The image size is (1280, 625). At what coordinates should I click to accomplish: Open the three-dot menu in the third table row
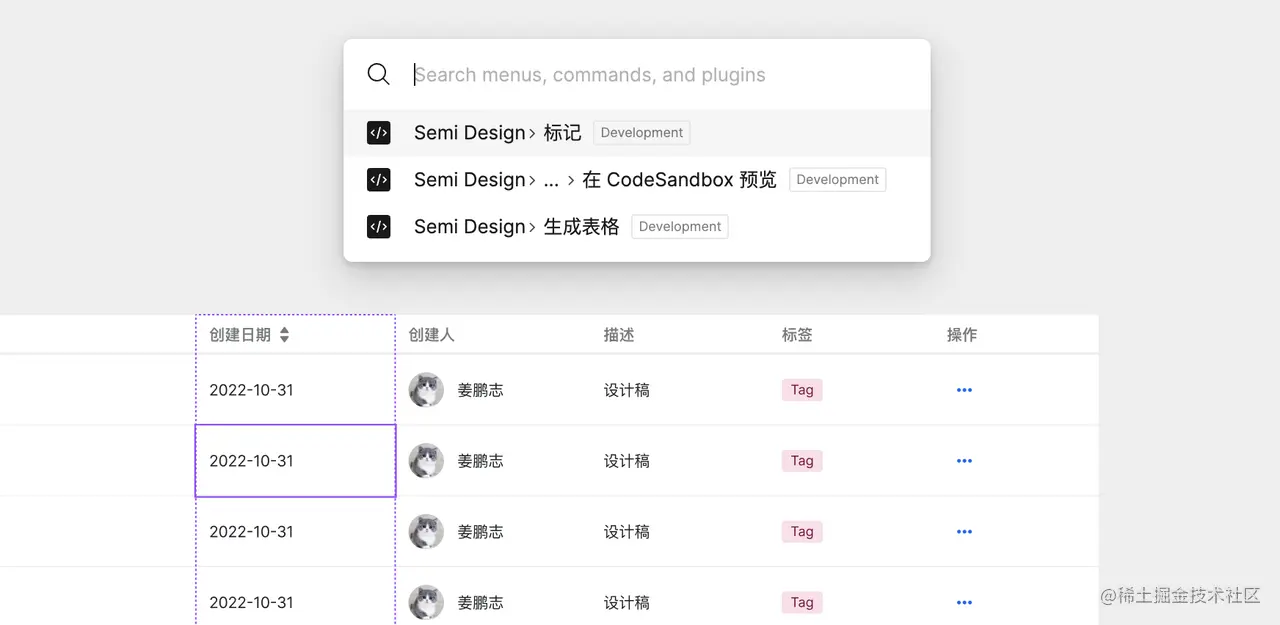[964, 532]
